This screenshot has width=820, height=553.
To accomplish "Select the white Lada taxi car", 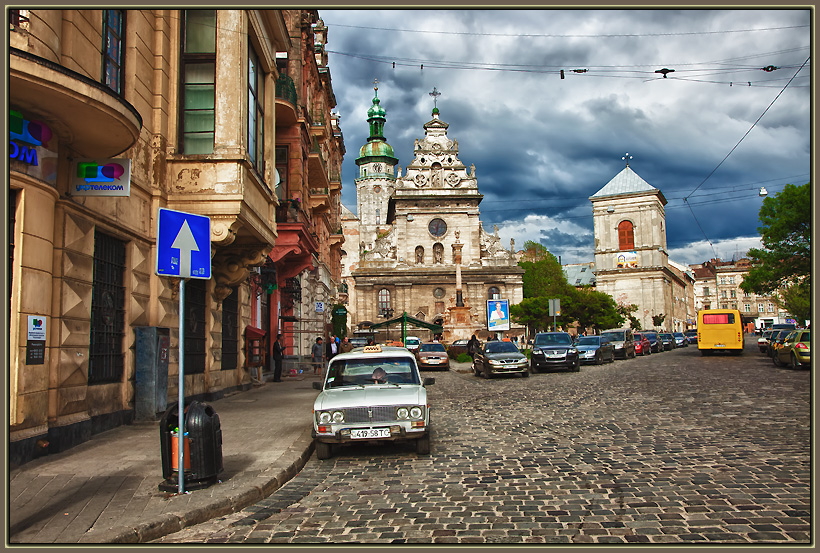I will point(372,398).
